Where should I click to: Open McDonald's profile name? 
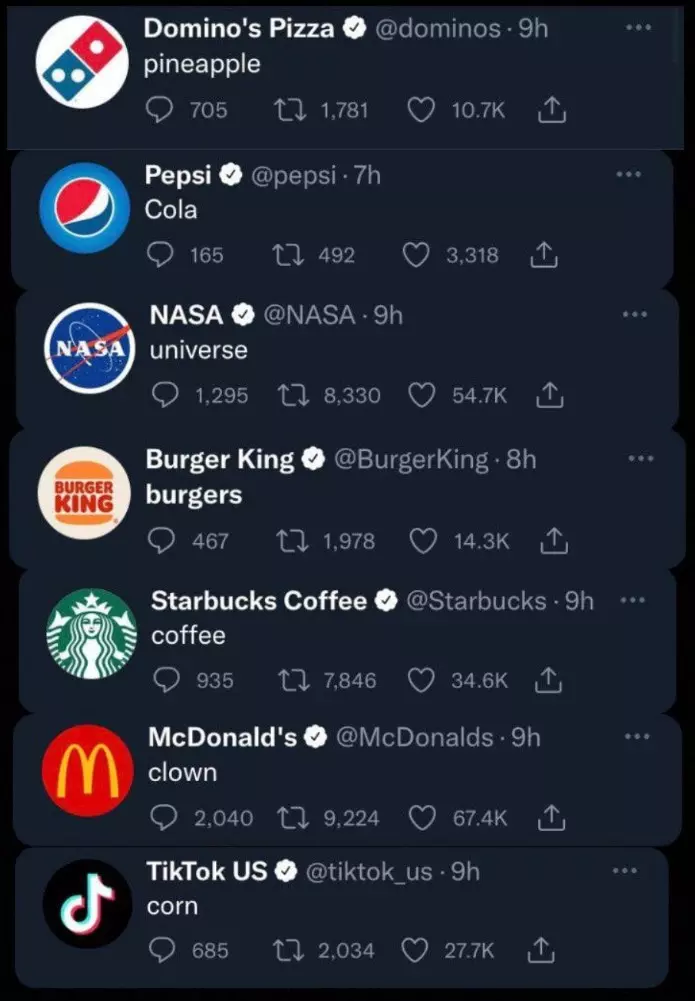tap(223, 737)
